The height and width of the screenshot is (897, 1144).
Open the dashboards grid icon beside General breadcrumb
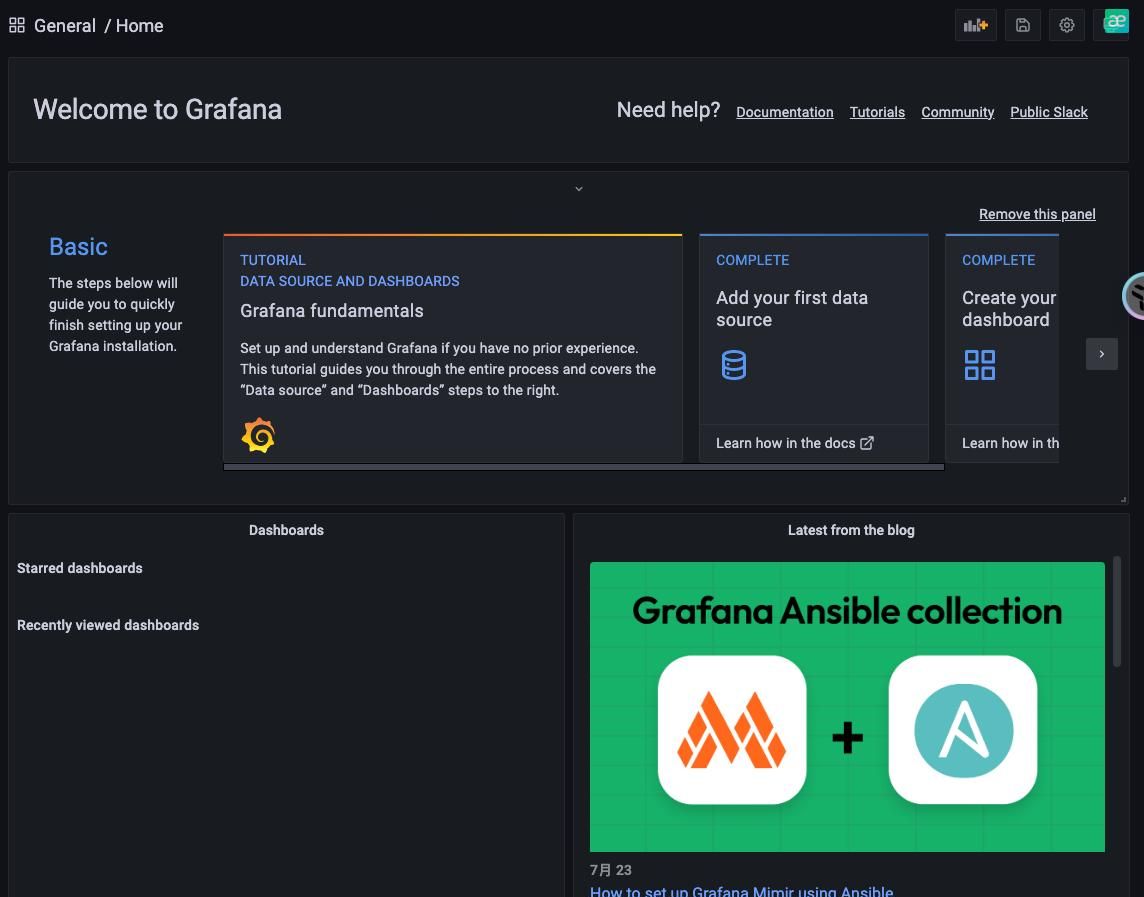(17, 25)
